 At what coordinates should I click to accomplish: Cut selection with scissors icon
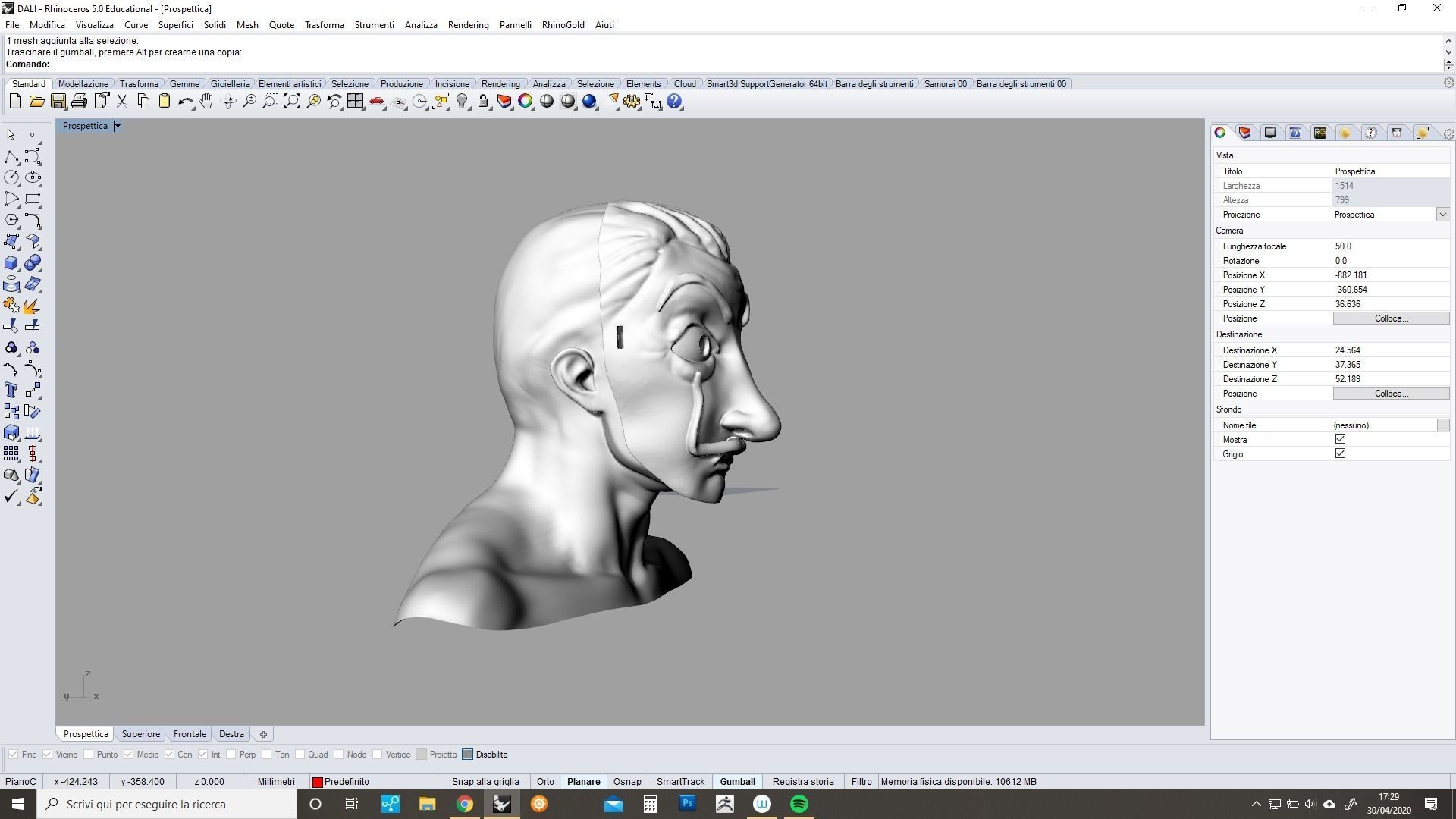121,102
